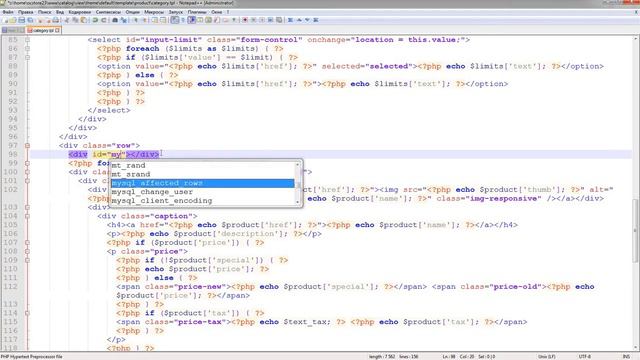
Task: Click editor scrollbar down arrow
Action: [x=636, y=348]
